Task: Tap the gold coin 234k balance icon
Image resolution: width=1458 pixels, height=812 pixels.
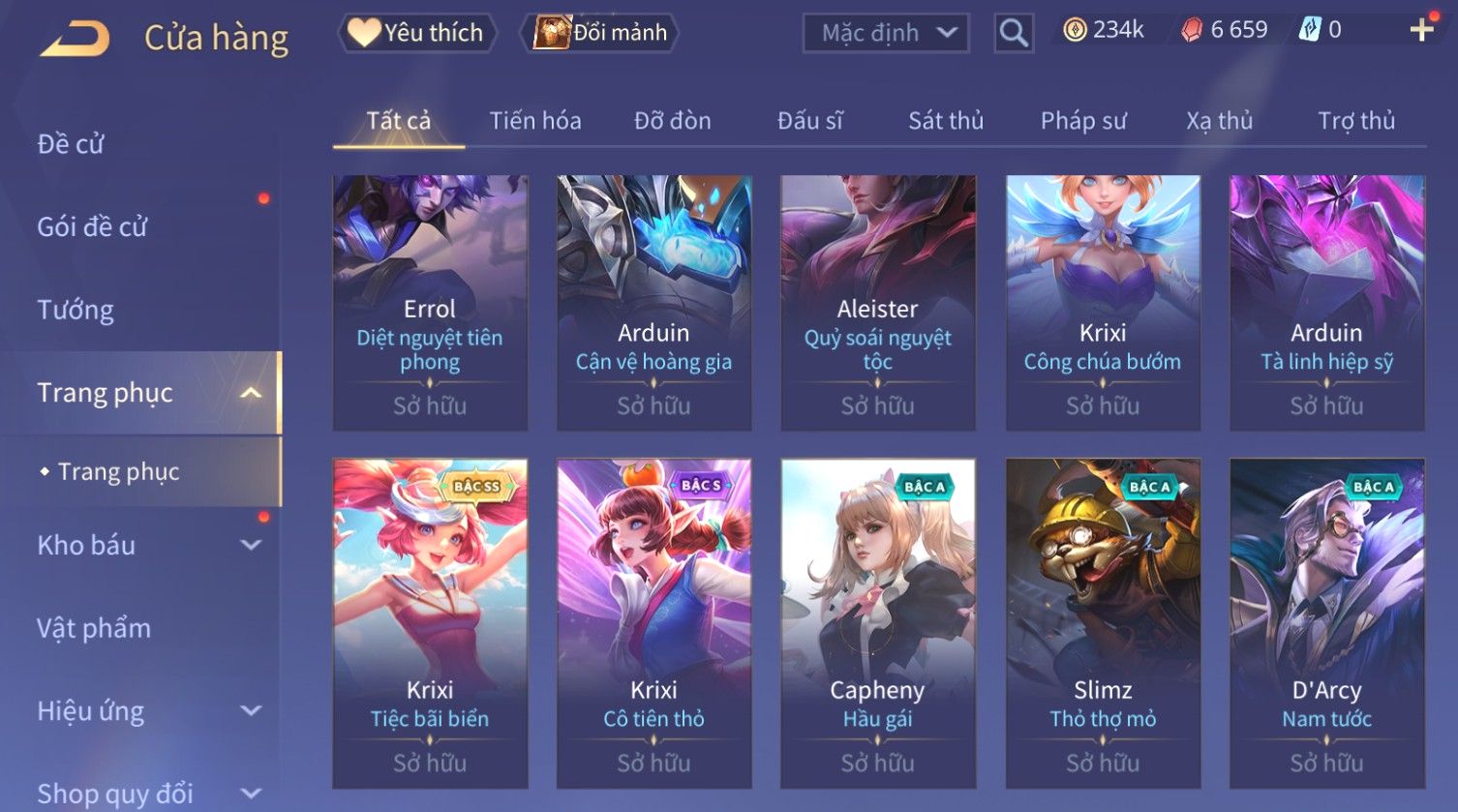Action: click(x=1075, y=31)
